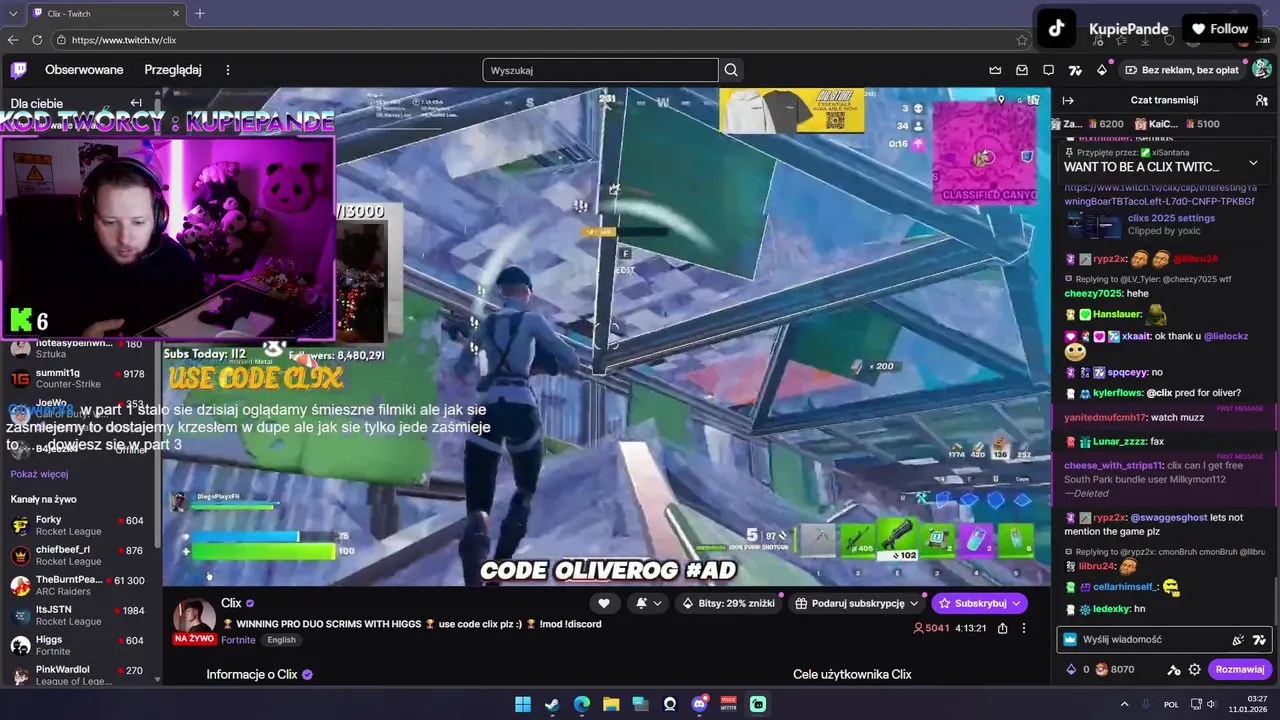Screen dimensions: 1280x720
Task: Click the search magnifier button
Action: [x=731, y=70]
